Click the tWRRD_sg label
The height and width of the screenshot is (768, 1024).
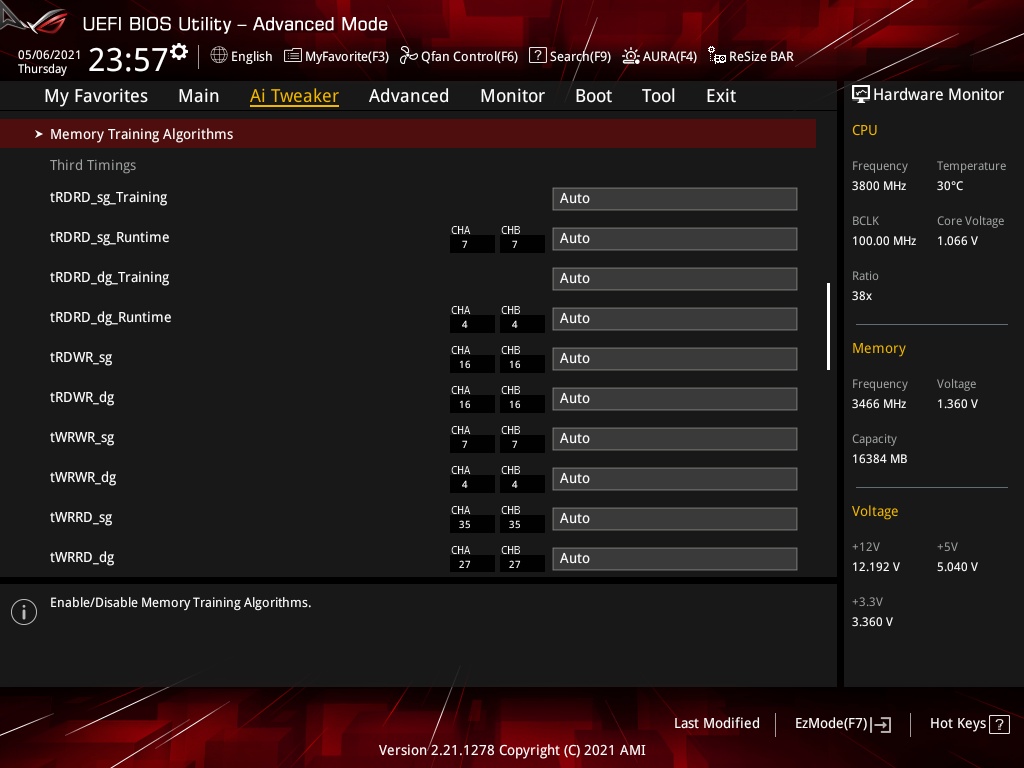[x=81, y=518]
